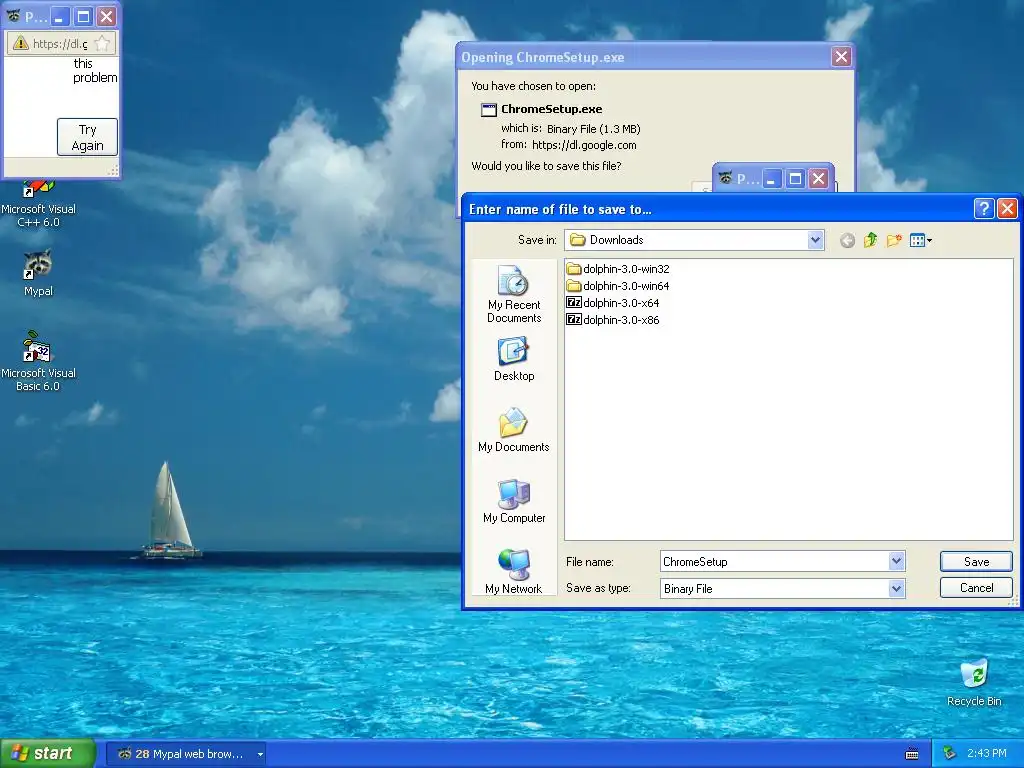Minimize the Mypal window behind the dialog
1024x768 pixels.
click(772, 178)
